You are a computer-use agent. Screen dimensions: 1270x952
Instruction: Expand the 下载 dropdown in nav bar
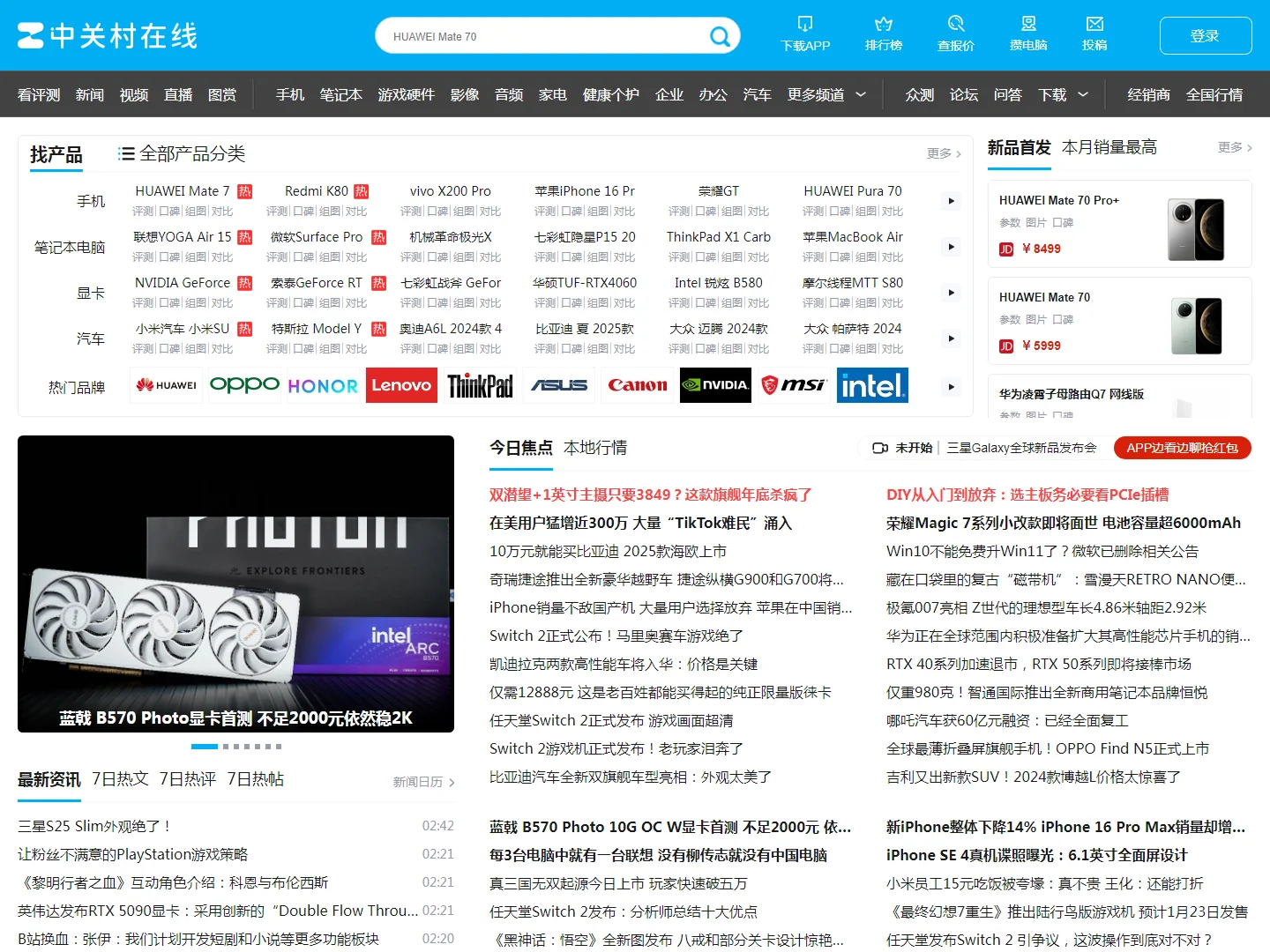pyautogui.click(x=1083, y=94)
